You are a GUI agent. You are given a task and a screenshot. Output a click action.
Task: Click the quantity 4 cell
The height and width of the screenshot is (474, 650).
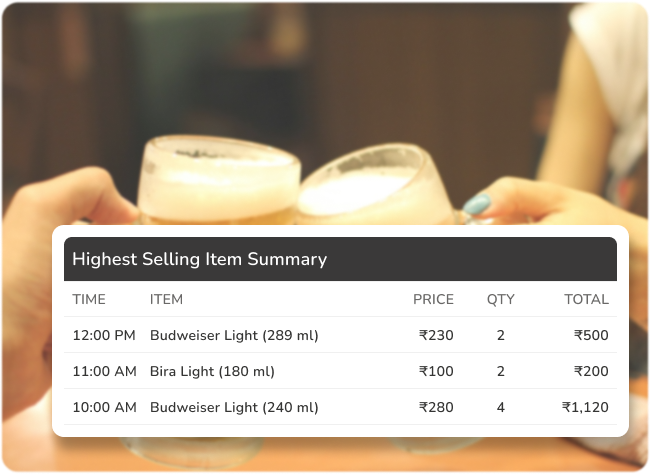tap(500, 407)
